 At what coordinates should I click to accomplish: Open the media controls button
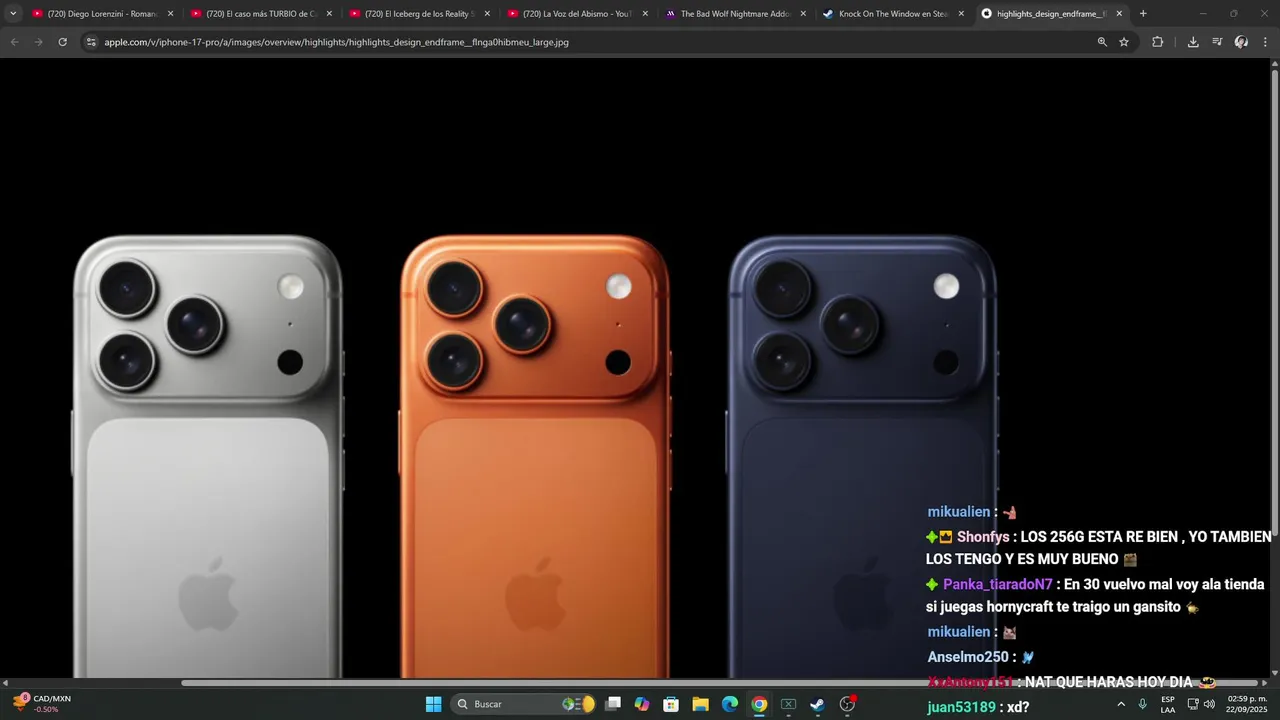coord(1217,42)
